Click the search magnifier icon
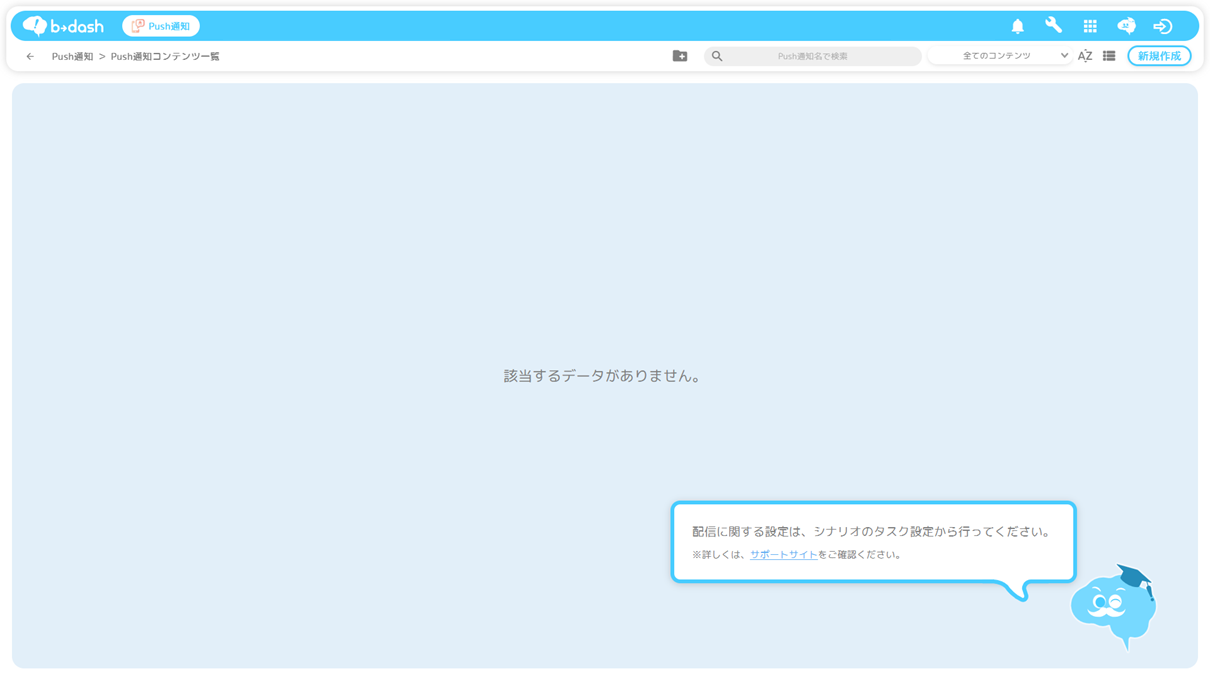The image size is (1210, 680). 717,56
